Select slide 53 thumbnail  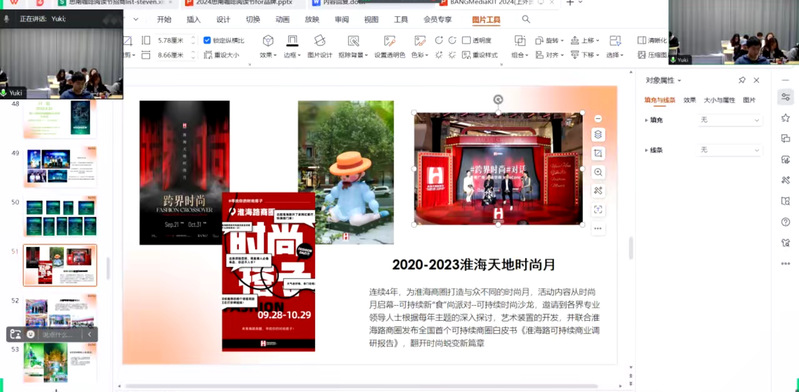point(60,361)
